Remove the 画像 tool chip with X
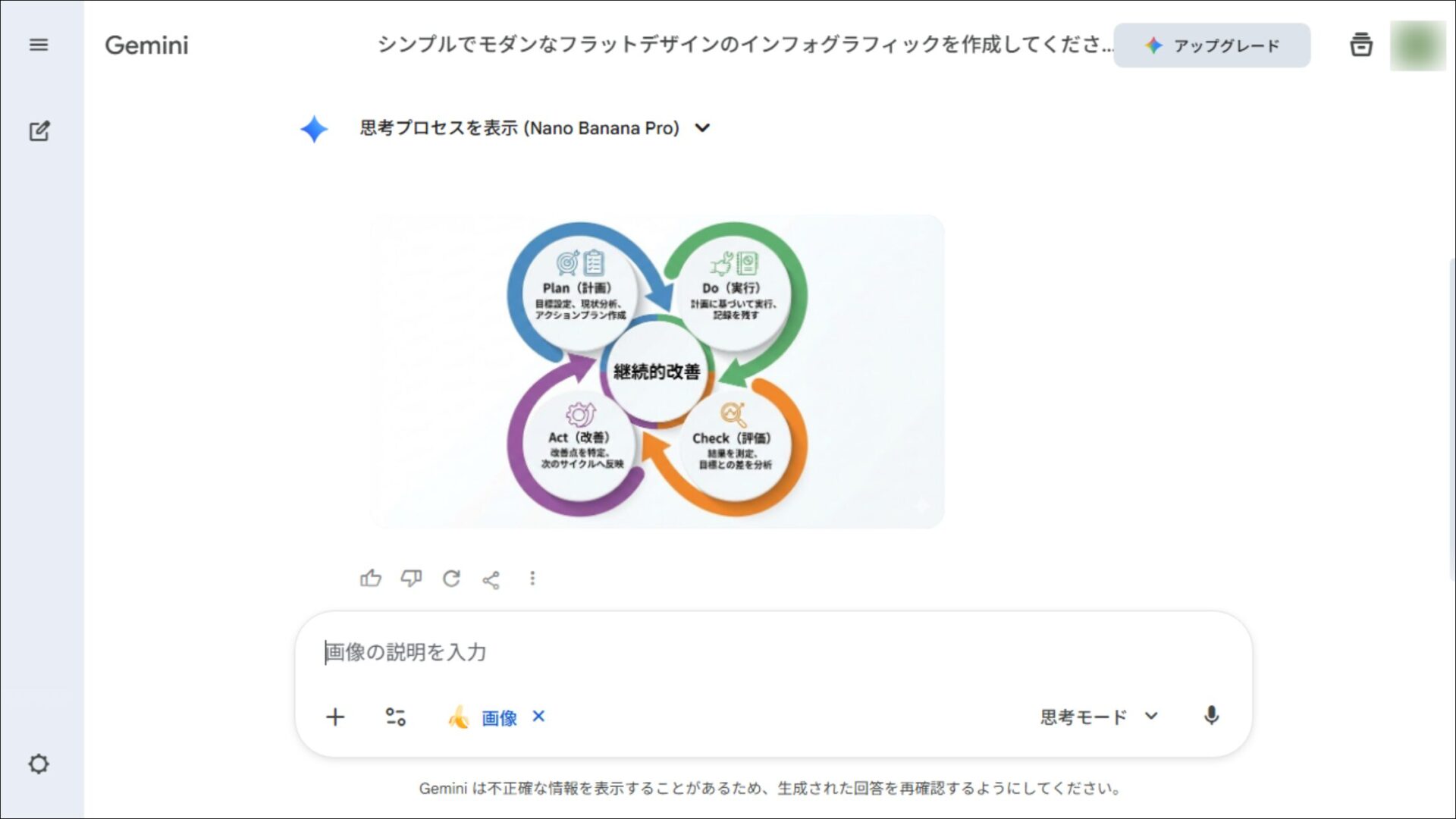This screenshot has height=819, width=1456. pos(538,716)
